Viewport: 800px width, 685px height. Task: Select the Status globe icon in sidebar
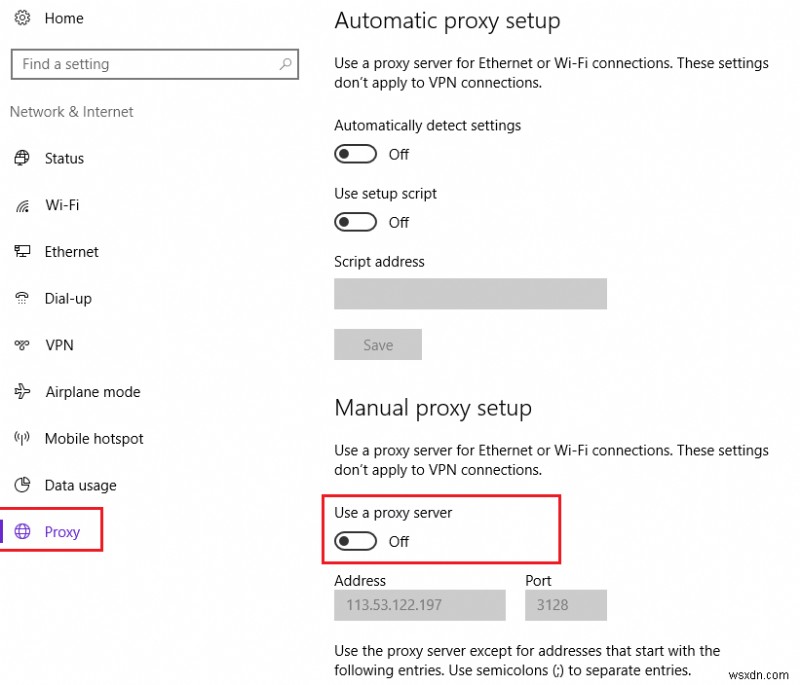pos(22,158)
